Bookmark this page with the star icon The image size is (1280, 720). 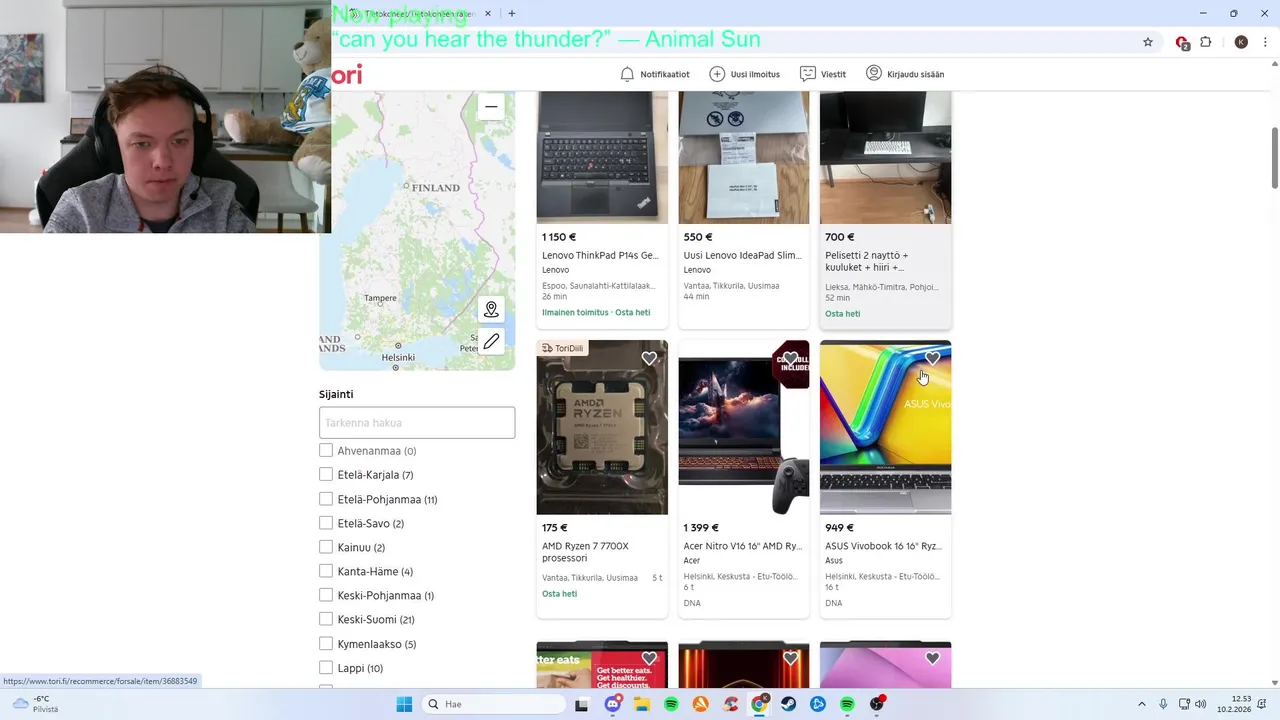tap(1148, 42)
